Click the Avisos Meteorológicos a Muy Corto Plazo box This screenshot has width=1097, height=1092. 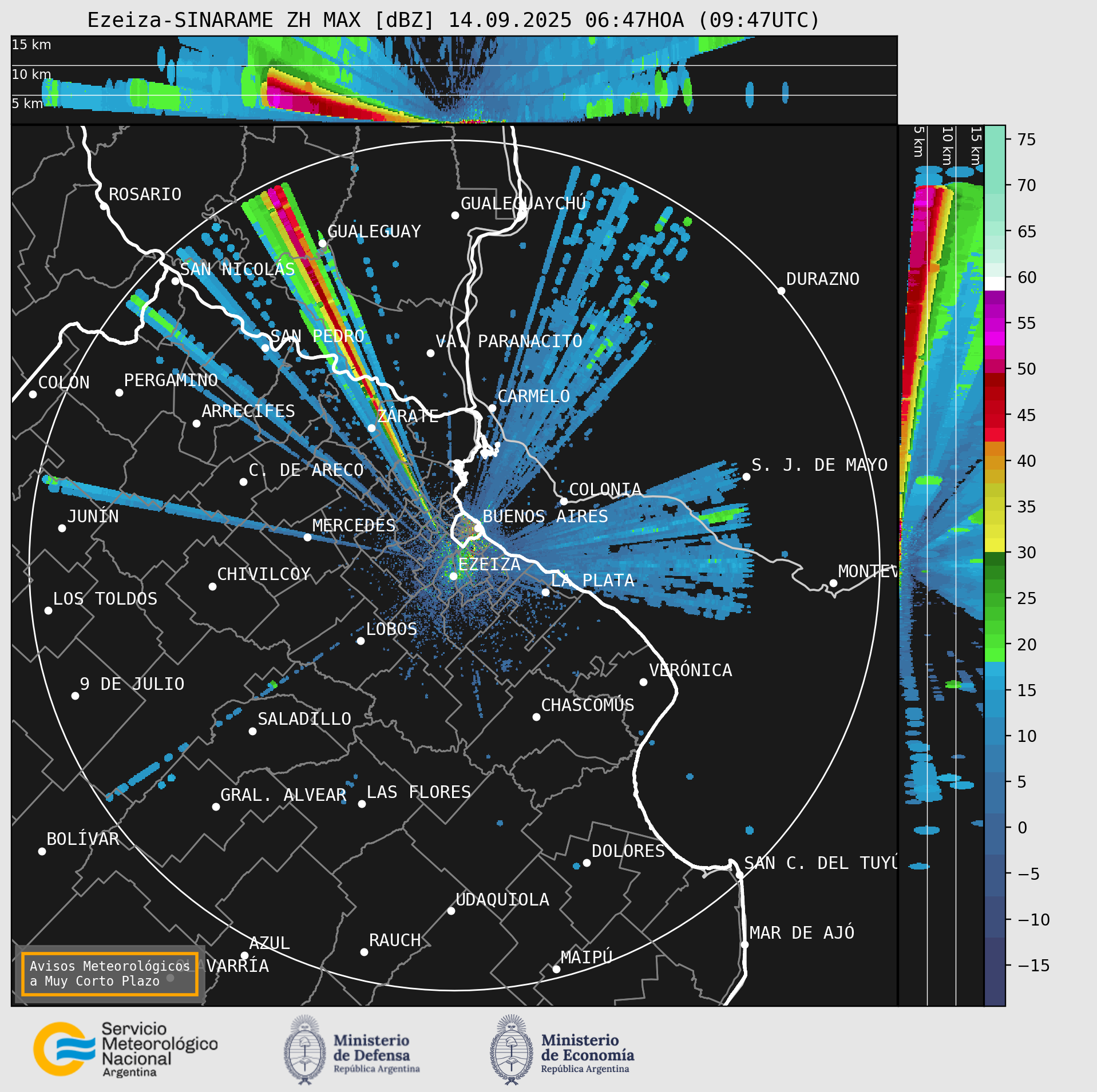109,974
